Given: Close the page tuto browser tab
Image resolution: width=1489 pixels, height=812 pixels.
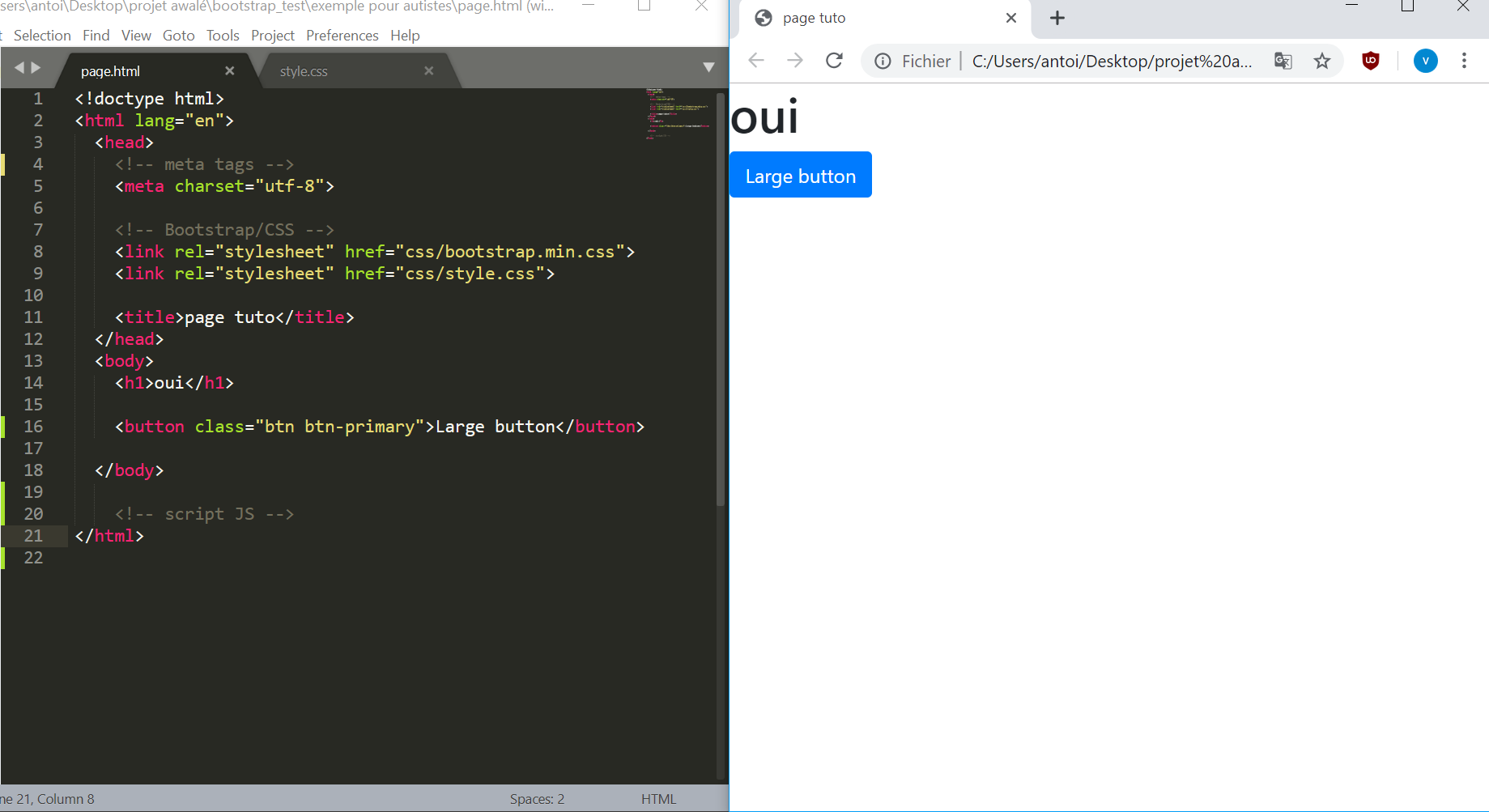Looking at the screenshot, I should 1011,18.
